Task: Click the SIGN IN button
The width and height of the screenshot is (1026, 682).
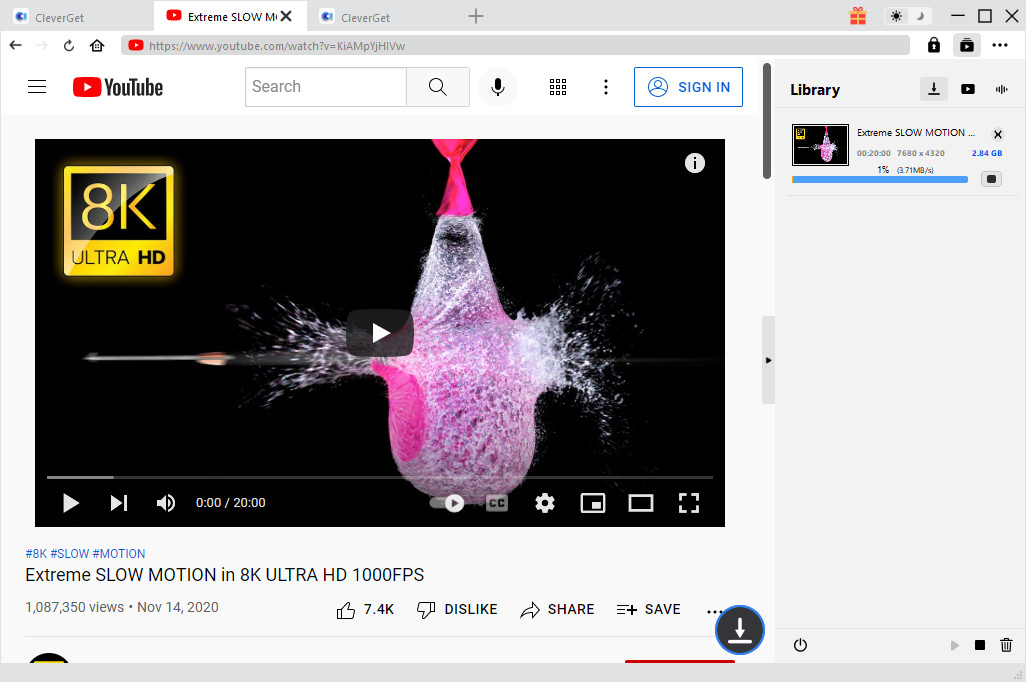Action: coord(688,87)
